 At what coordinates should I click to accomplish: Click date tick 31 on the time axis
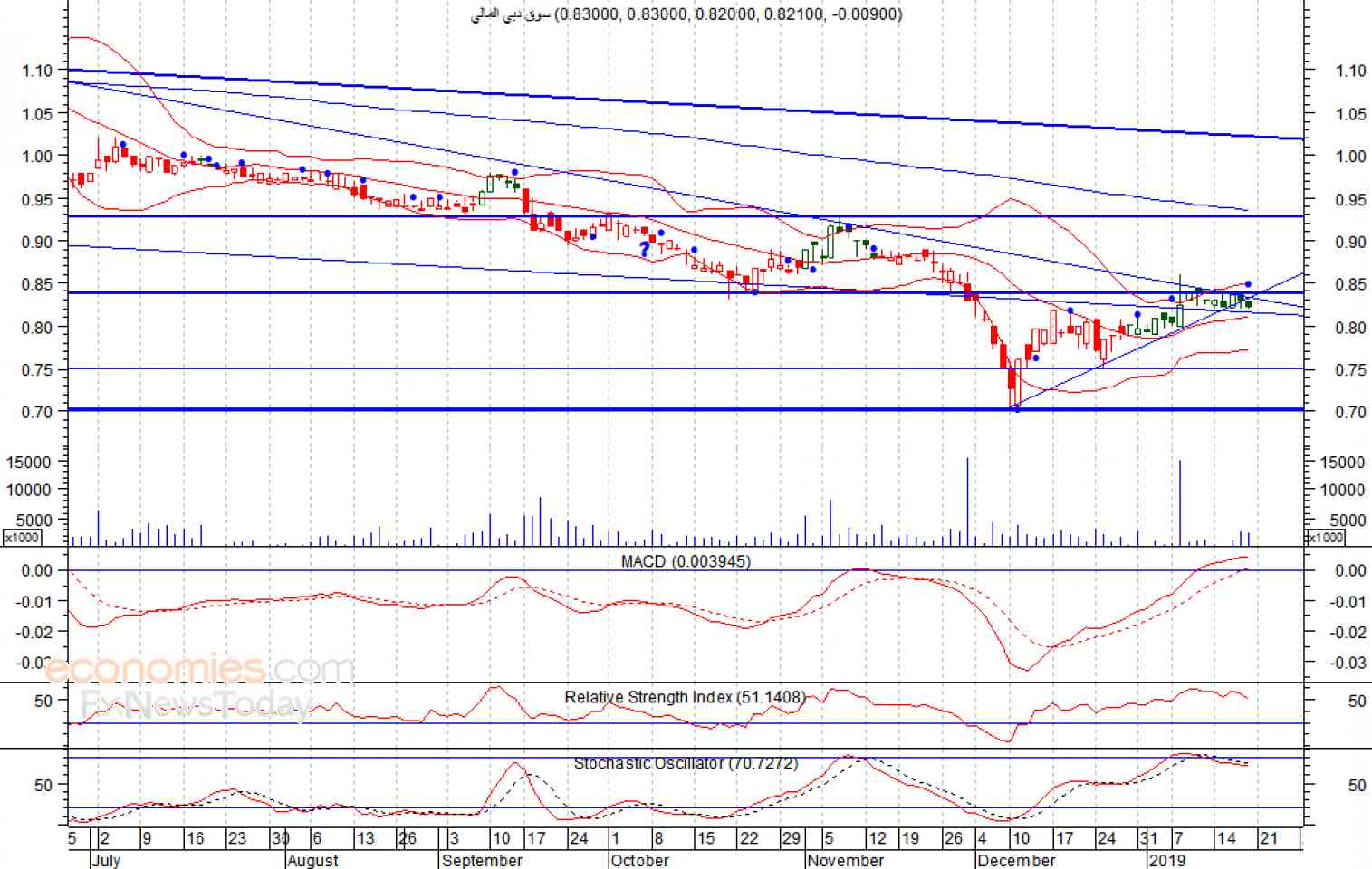click(x=1148, y=838)
